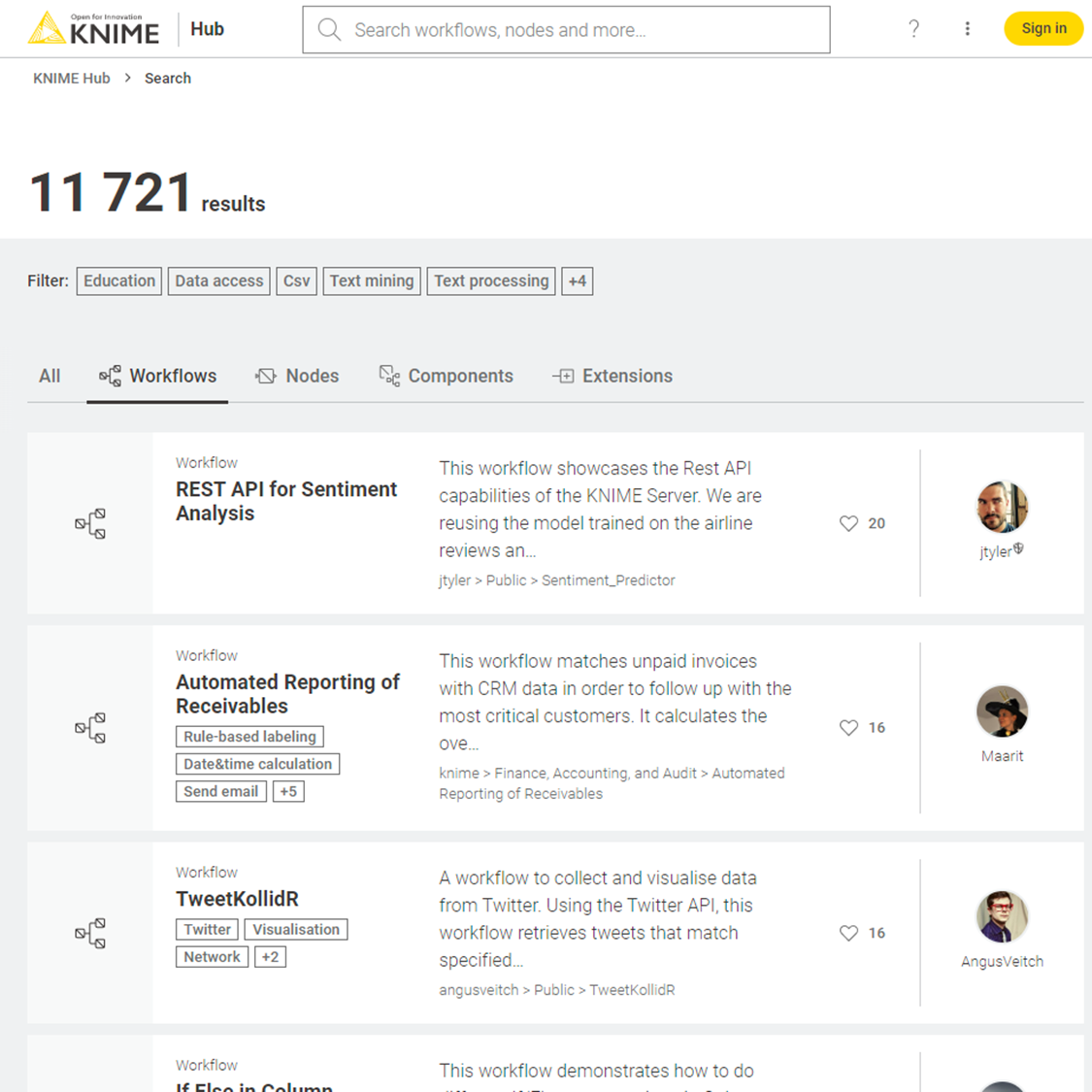This screenshot has height=1092, width=1092.
Task: Focus the search workflows and nodes field
Action: coord(566,30)
